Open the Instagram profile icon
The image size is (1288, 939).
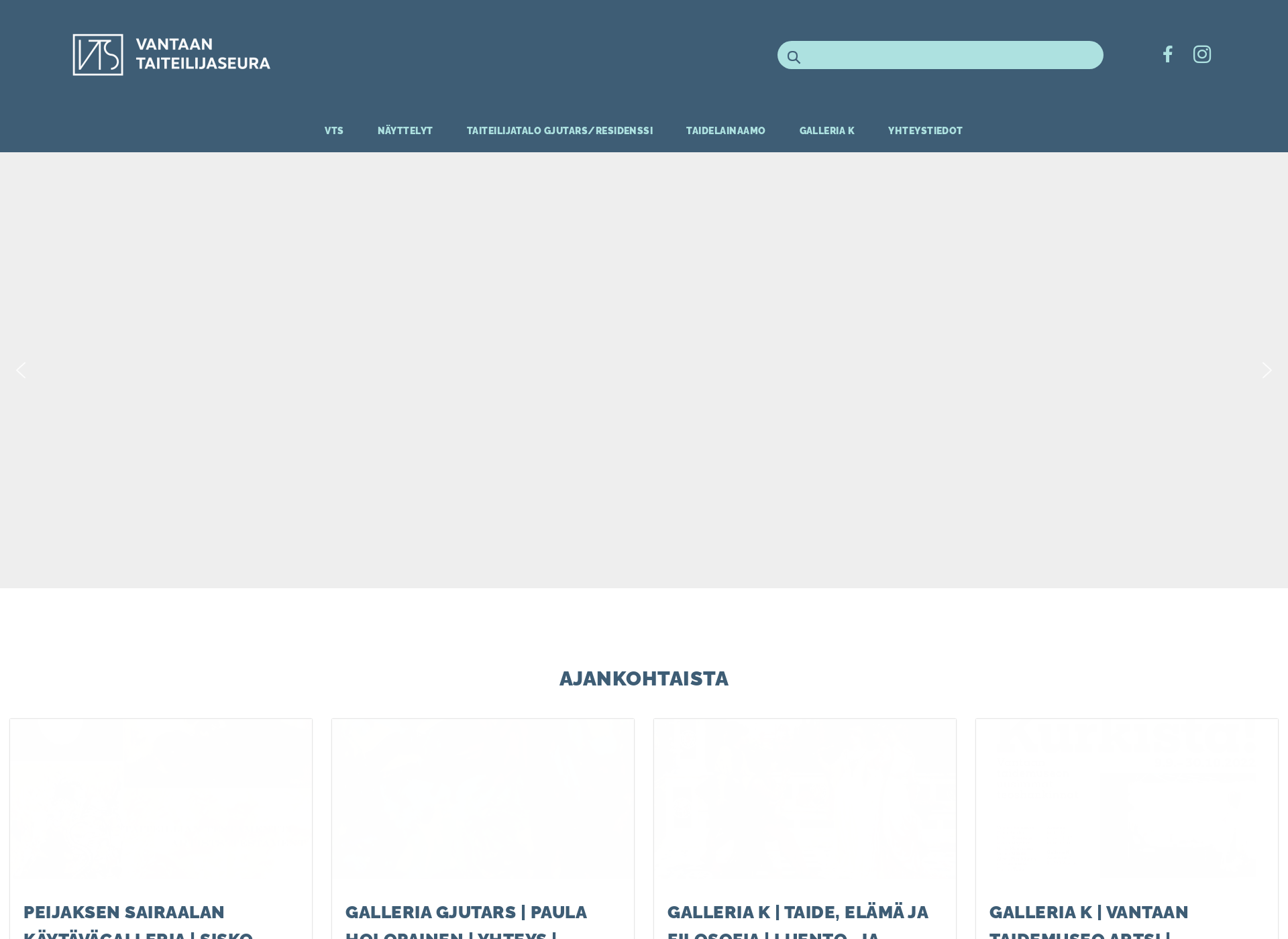1201,54
